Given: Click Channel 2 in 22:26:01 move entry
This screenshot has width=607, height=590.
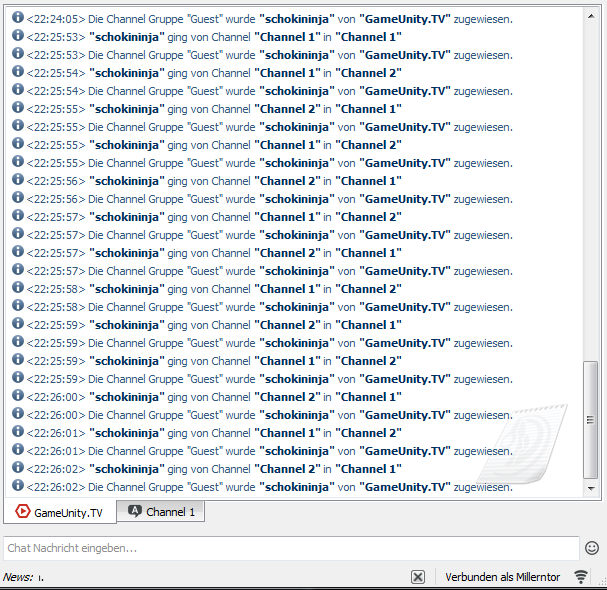Looking at the screenshot, I should click(x=370, y=433).
